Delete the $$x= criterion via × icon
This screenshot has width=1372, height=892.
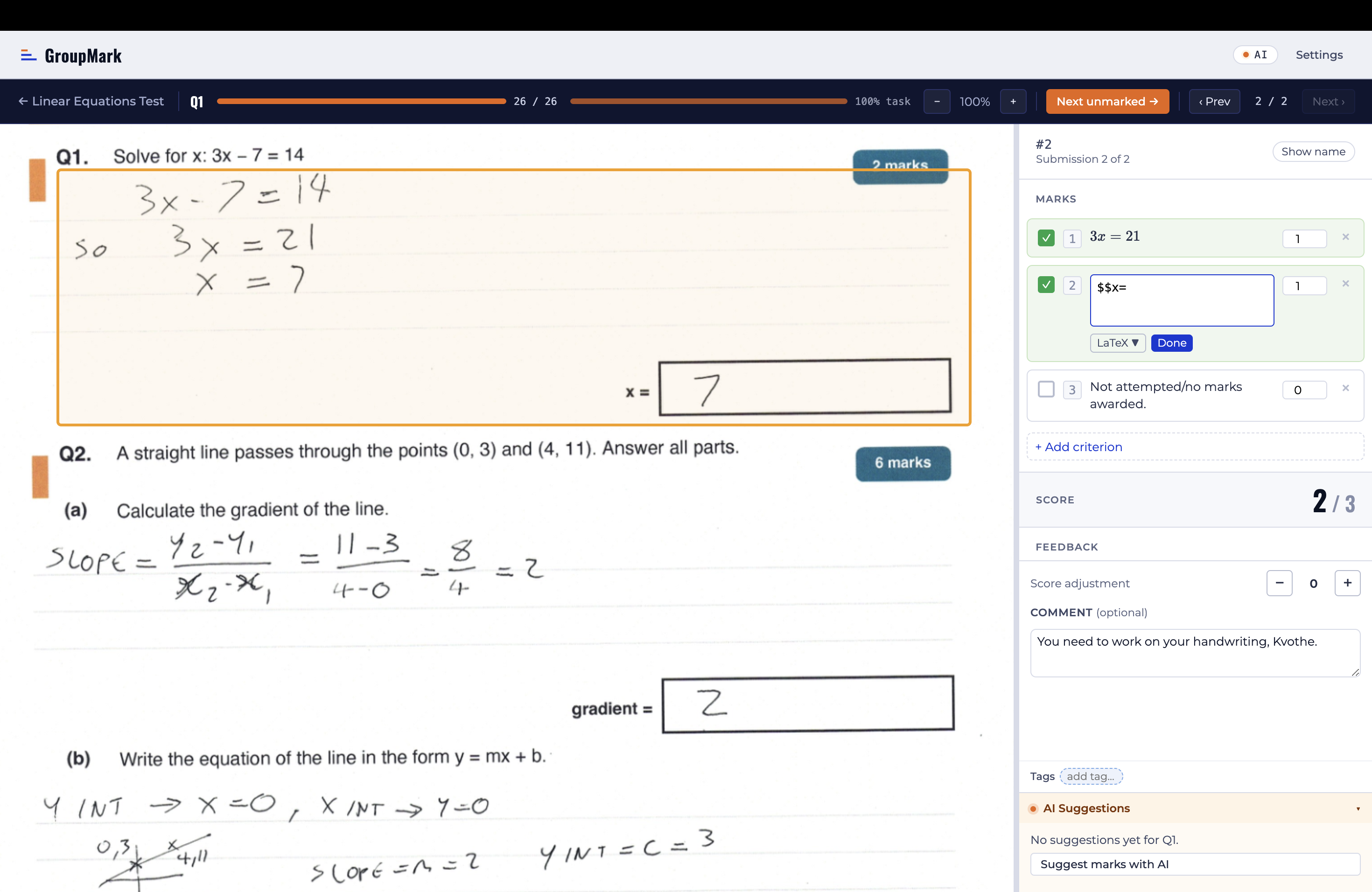pos(1347,284)
